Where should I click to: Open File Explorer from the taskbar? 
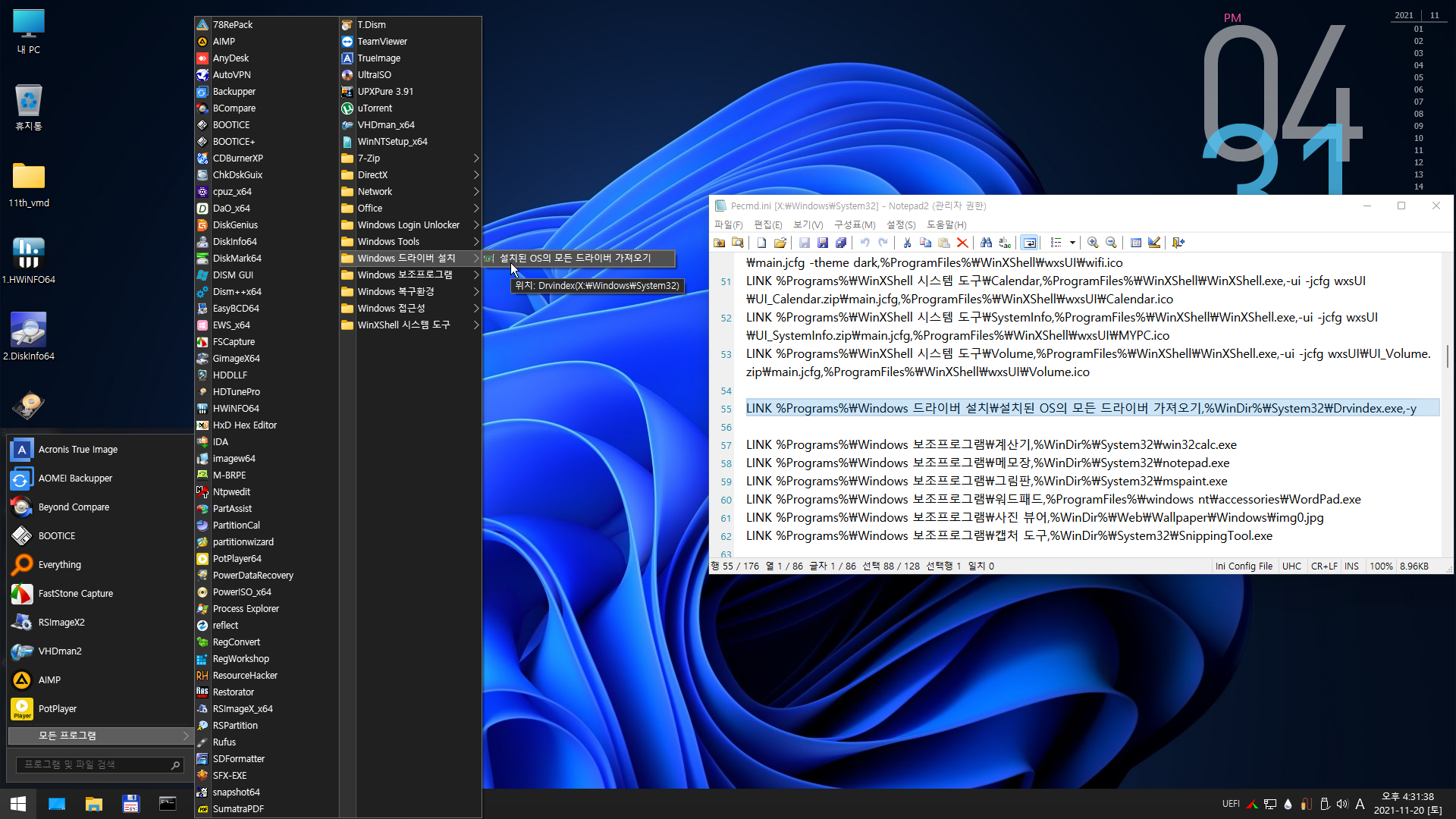(93, 804)
